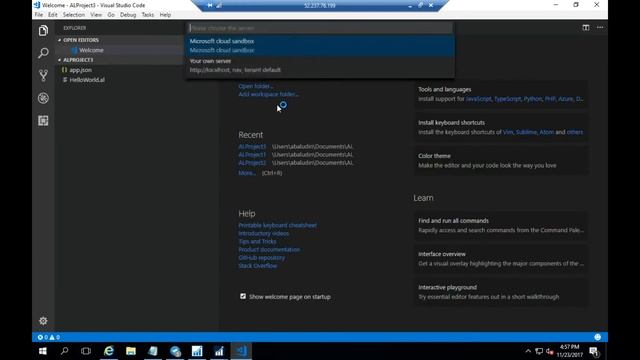Open File Explorer from the taskbar
The image size is (640, 360).
[131, 351]
